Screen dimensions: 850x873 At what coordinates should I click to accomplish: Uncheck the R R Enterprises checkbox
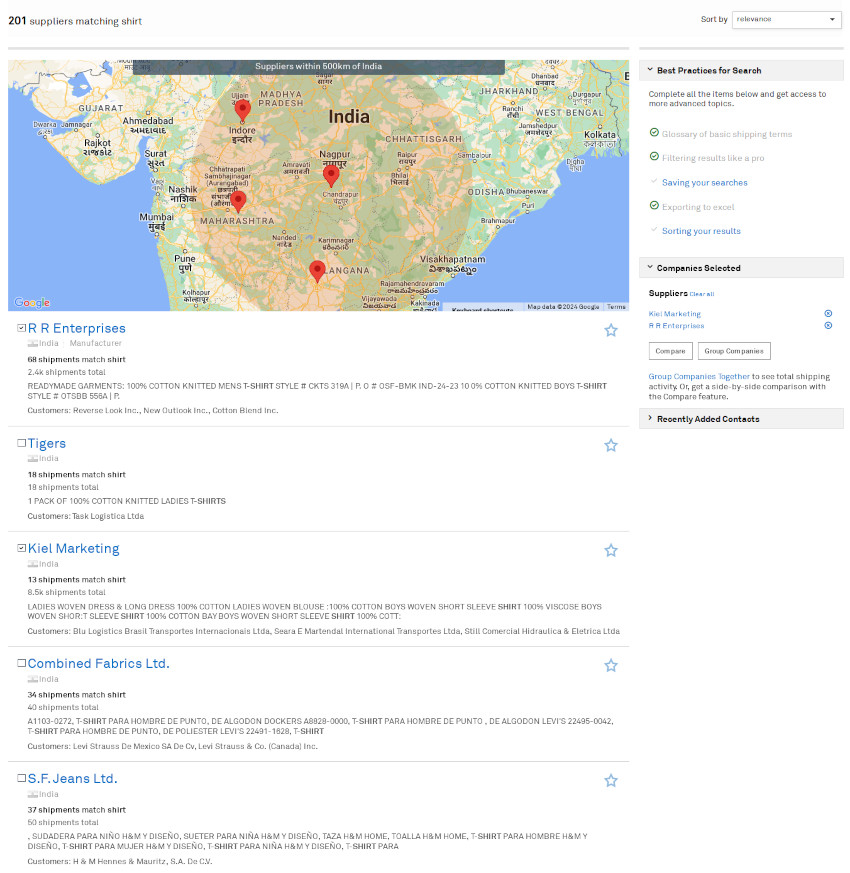(21, 327)
